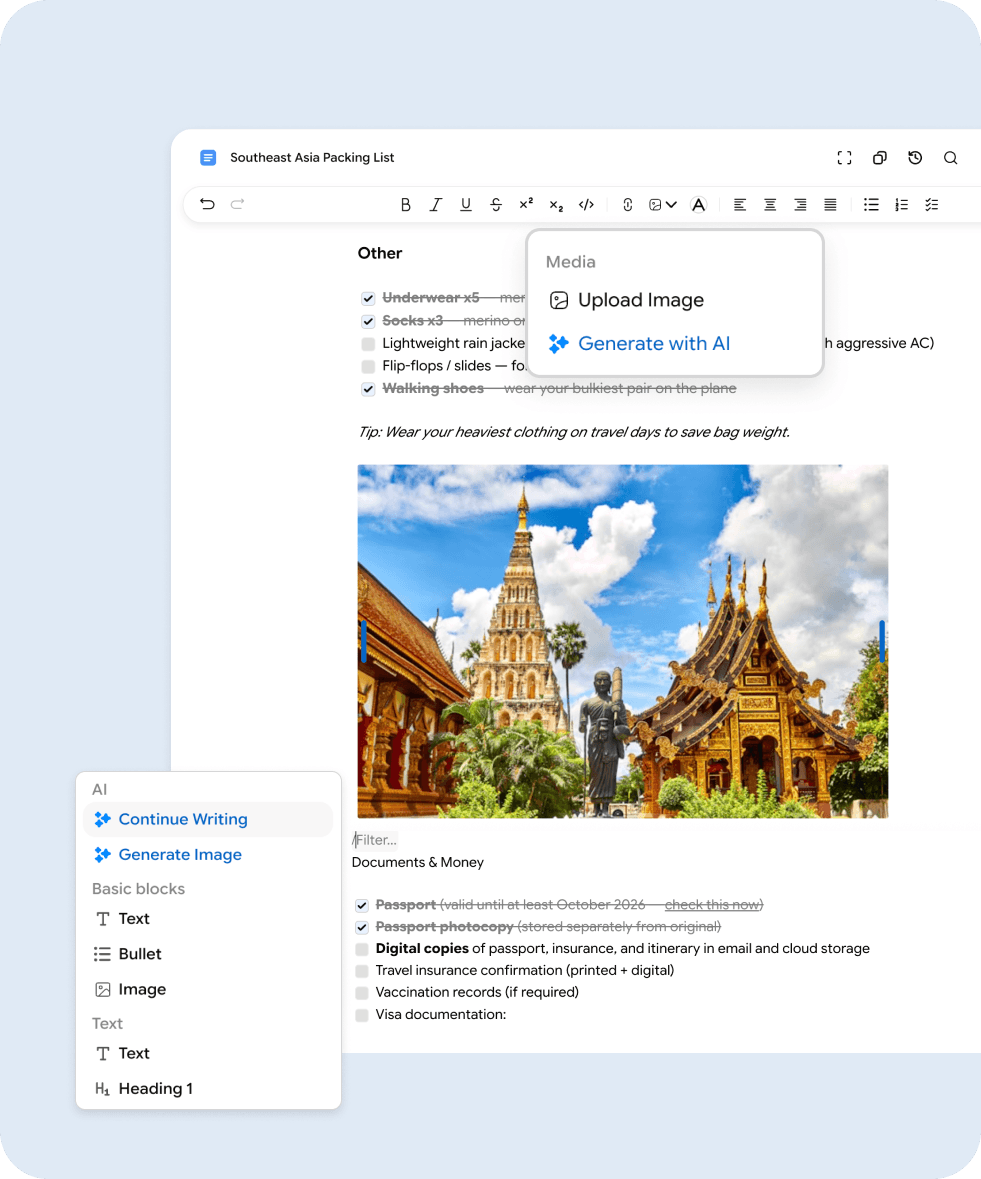Select Text under Basic blocks
Viewport: 981px width, 1179px height.
208,919
